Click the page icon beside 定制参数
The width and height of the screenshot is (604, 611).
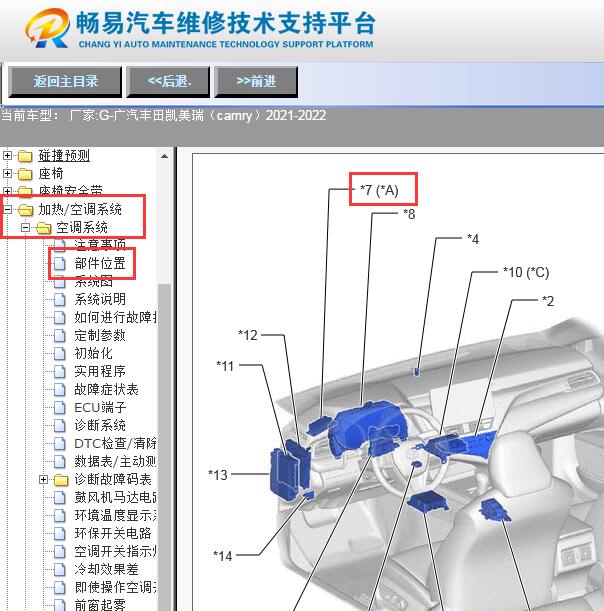tap(59, 335)
